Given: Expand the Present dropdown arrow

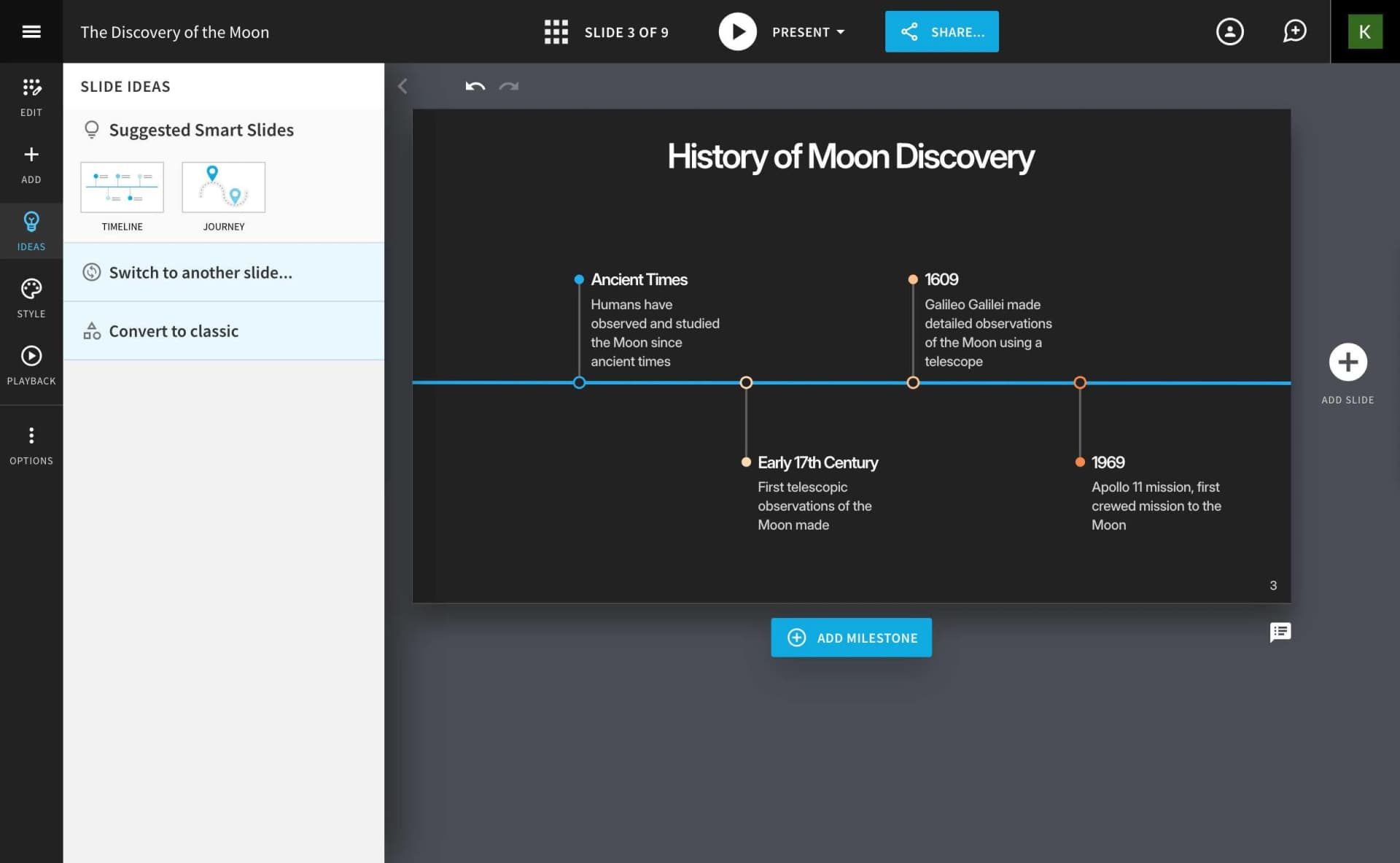Looking at the screenshot, I should (841, 32).
